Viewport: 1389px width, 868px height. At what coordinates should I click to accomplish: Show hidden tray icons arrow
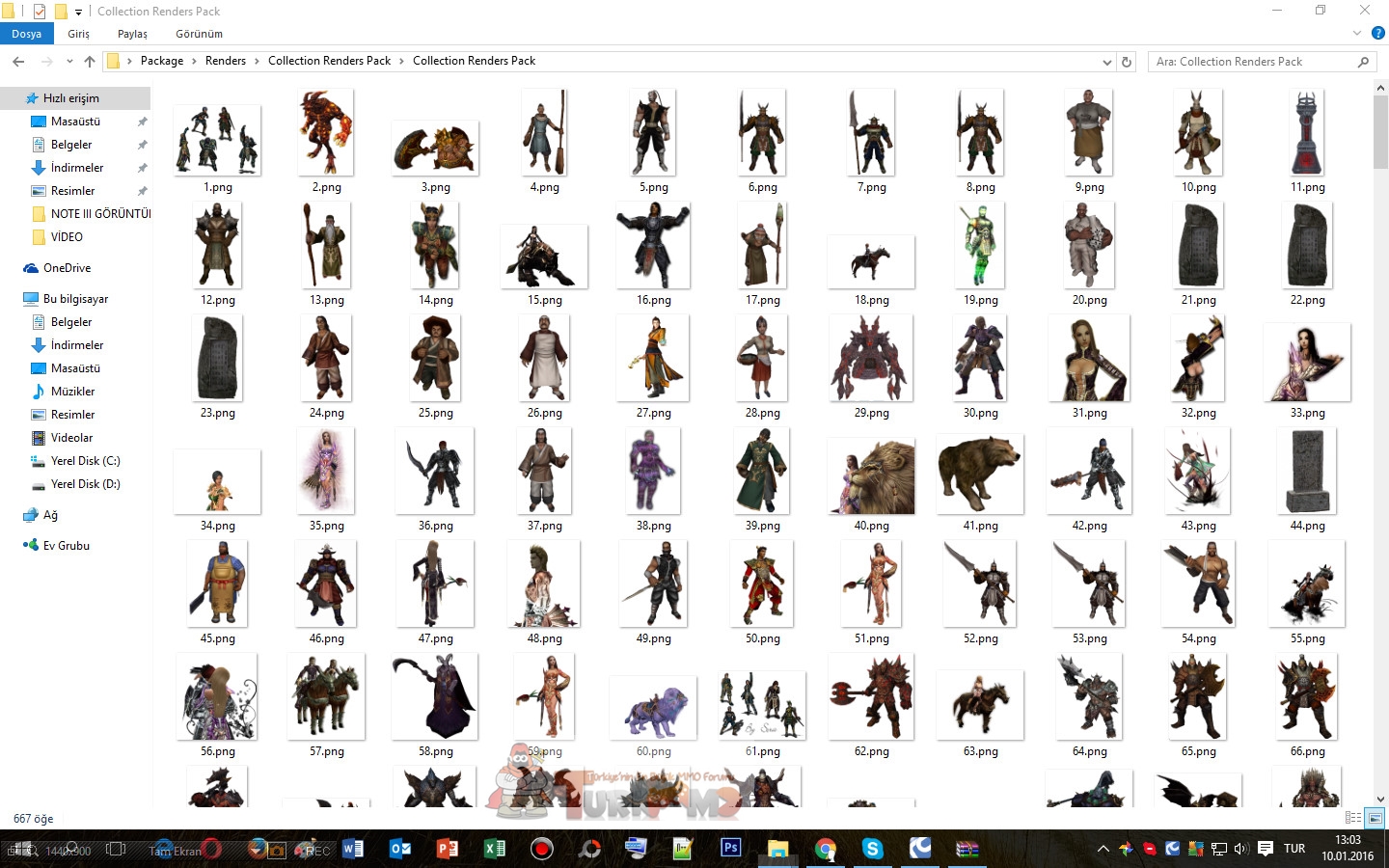coord(1103,849)
